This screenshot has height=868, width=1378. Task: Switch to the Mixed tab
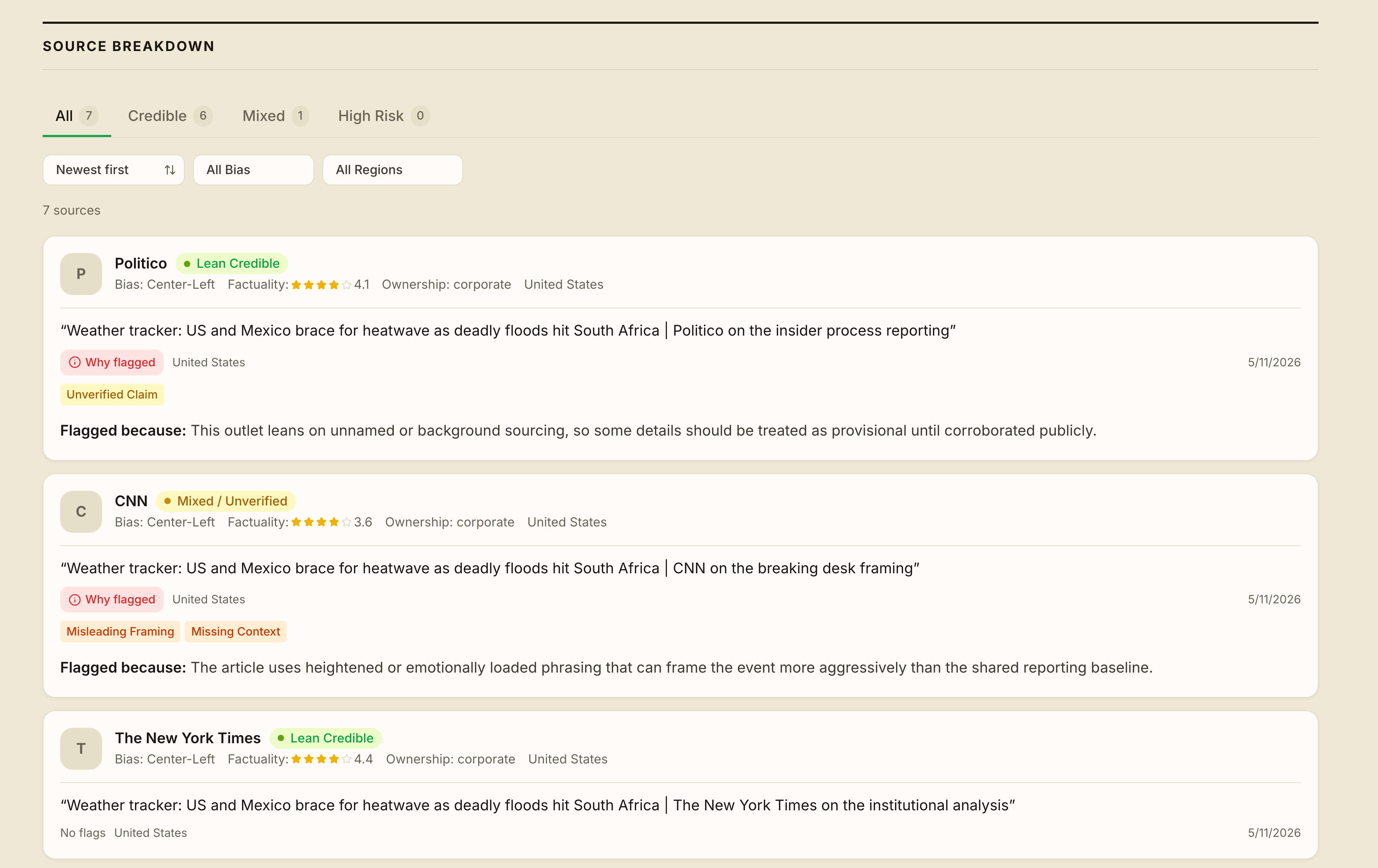(x=275, y=116)
